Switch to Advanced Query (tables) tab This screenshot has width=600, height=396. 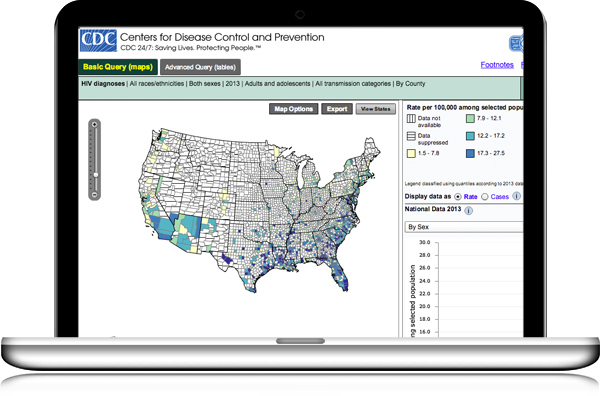200,67
